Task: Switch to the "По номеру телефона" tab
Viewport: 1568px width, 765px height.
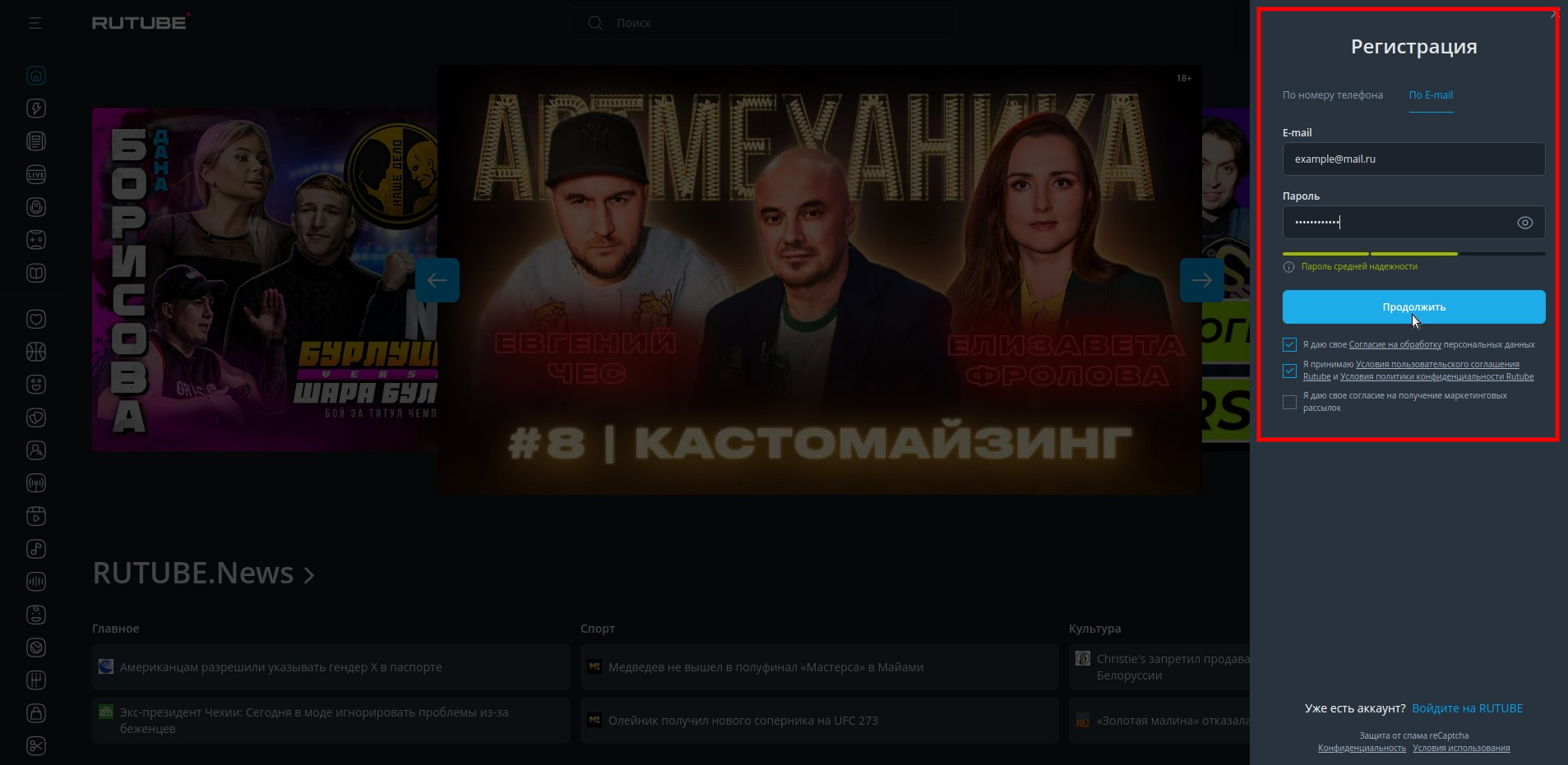Action: click(x=1332, y=95)
